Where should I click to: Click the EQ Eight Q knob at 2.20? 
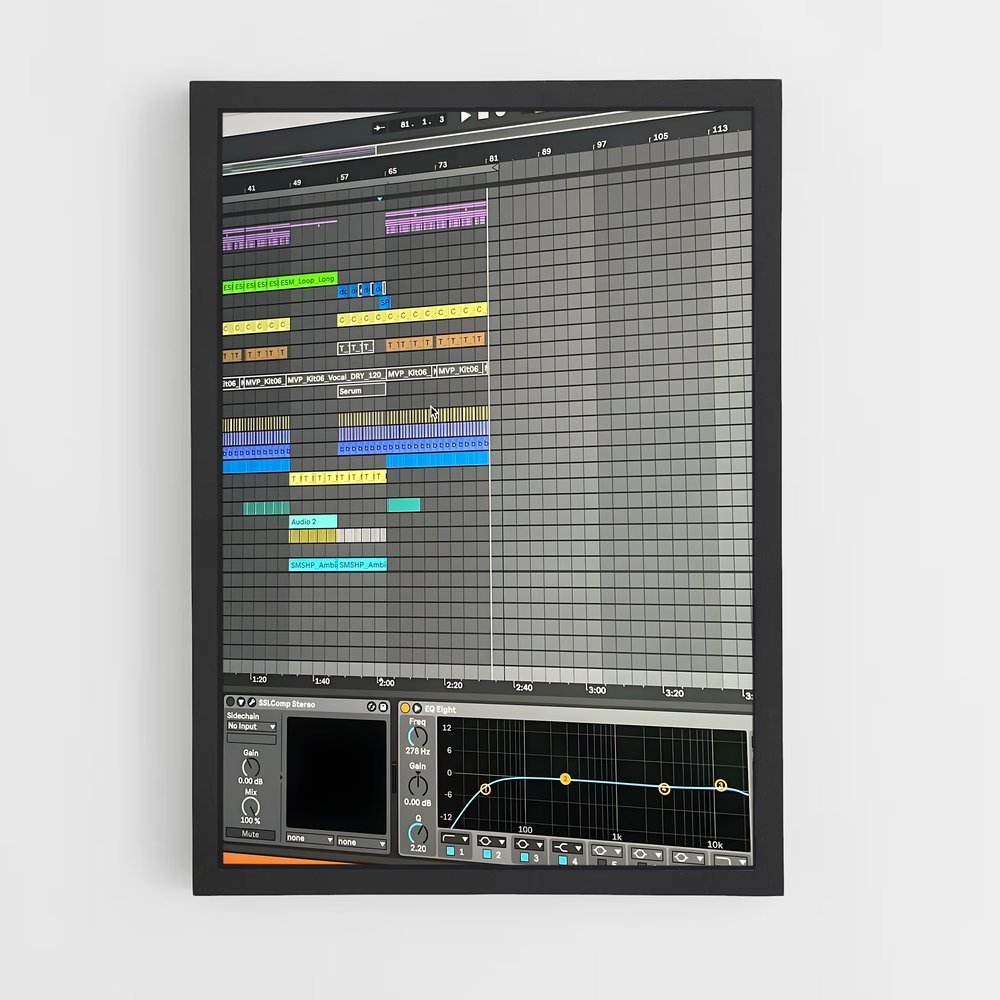[418, 833]
